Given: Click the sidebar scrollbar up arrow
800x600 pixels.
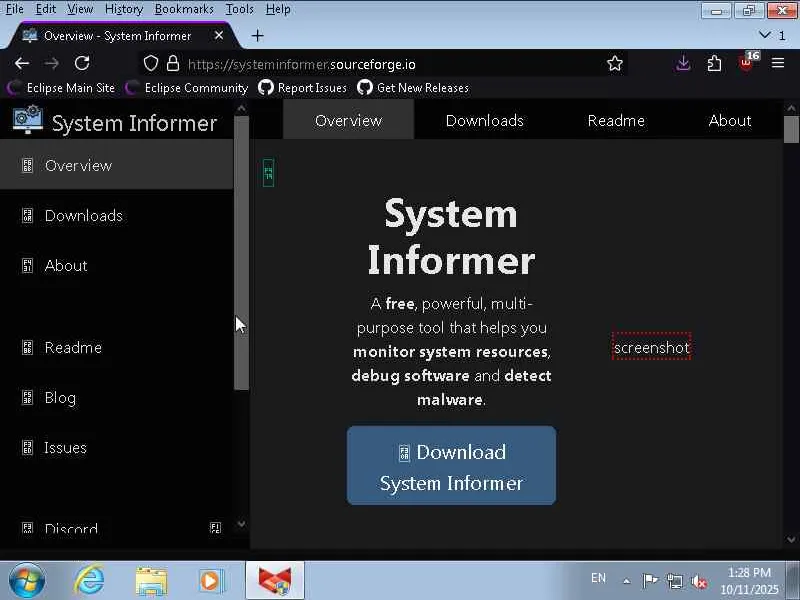Looking at the screenshot, I should coord(241,108).
